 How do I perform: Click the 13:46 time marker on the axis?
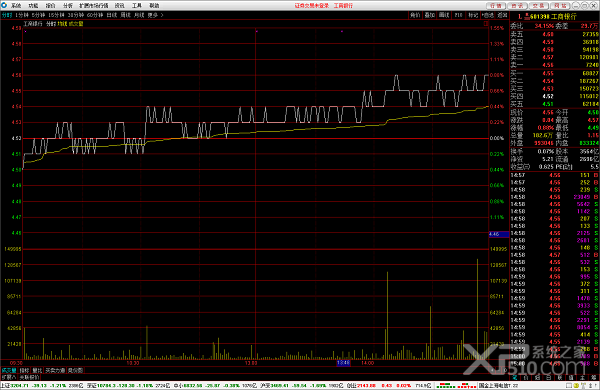tap(343, 363)
